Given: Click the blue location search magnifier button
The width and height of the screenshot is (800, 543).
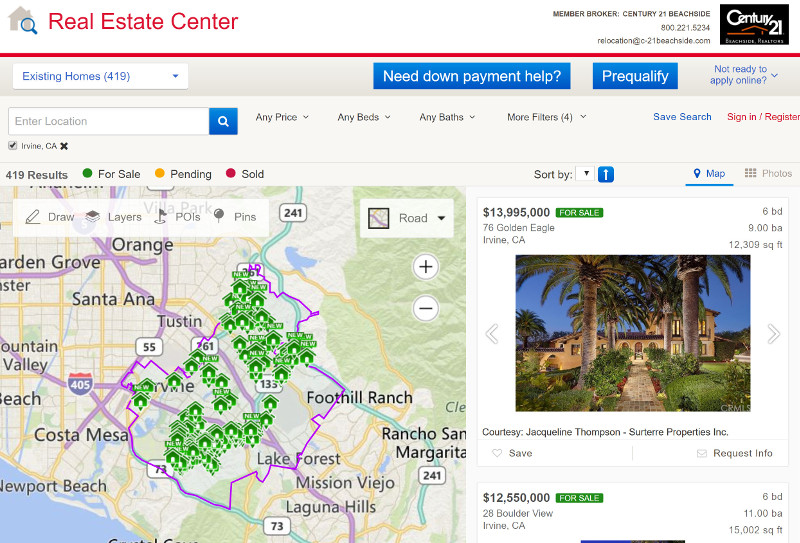Looking at the screenshot, I should click(223, 121).
